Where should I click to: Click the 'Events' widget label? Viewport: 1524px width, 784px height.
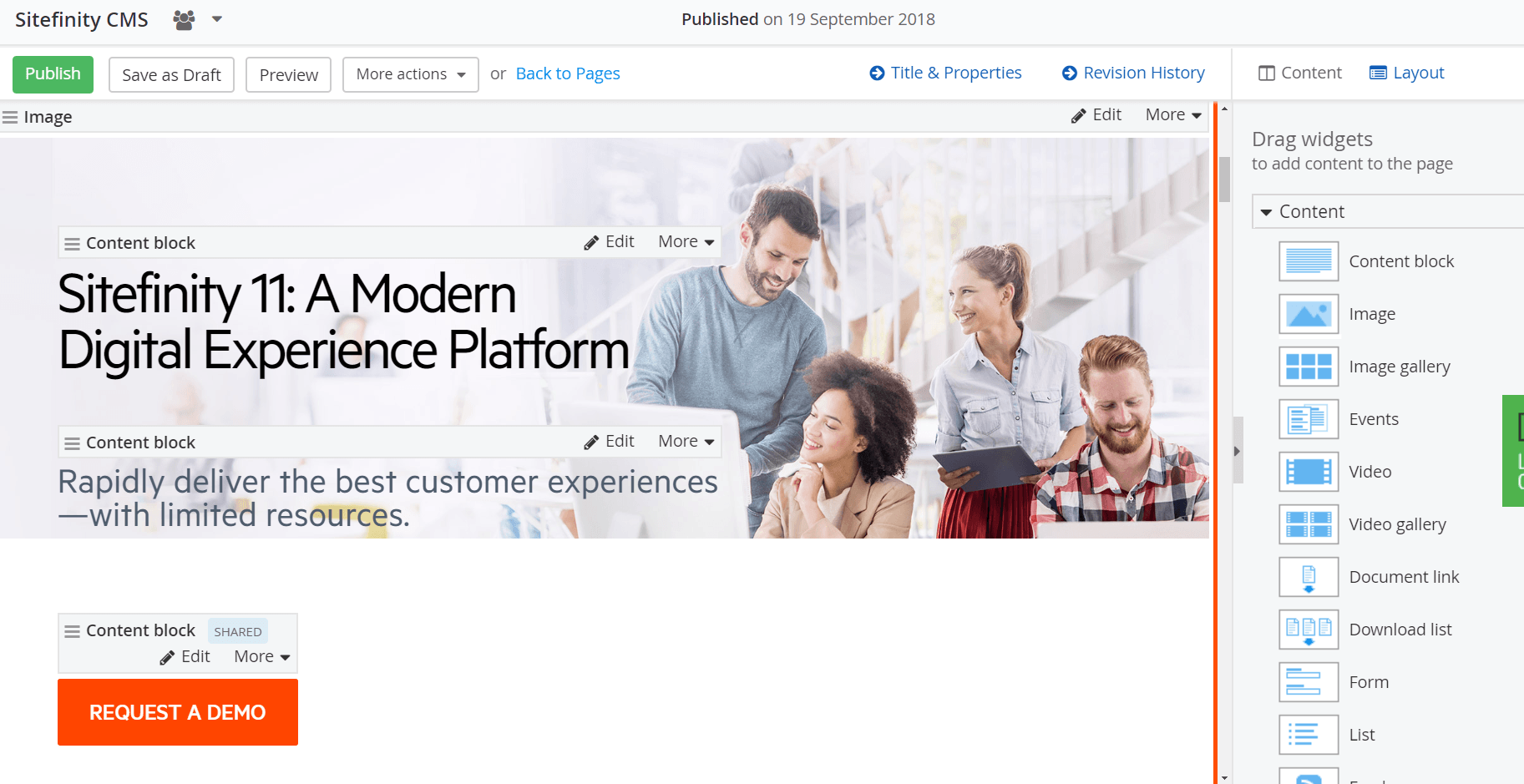[x=1374, y=419]
